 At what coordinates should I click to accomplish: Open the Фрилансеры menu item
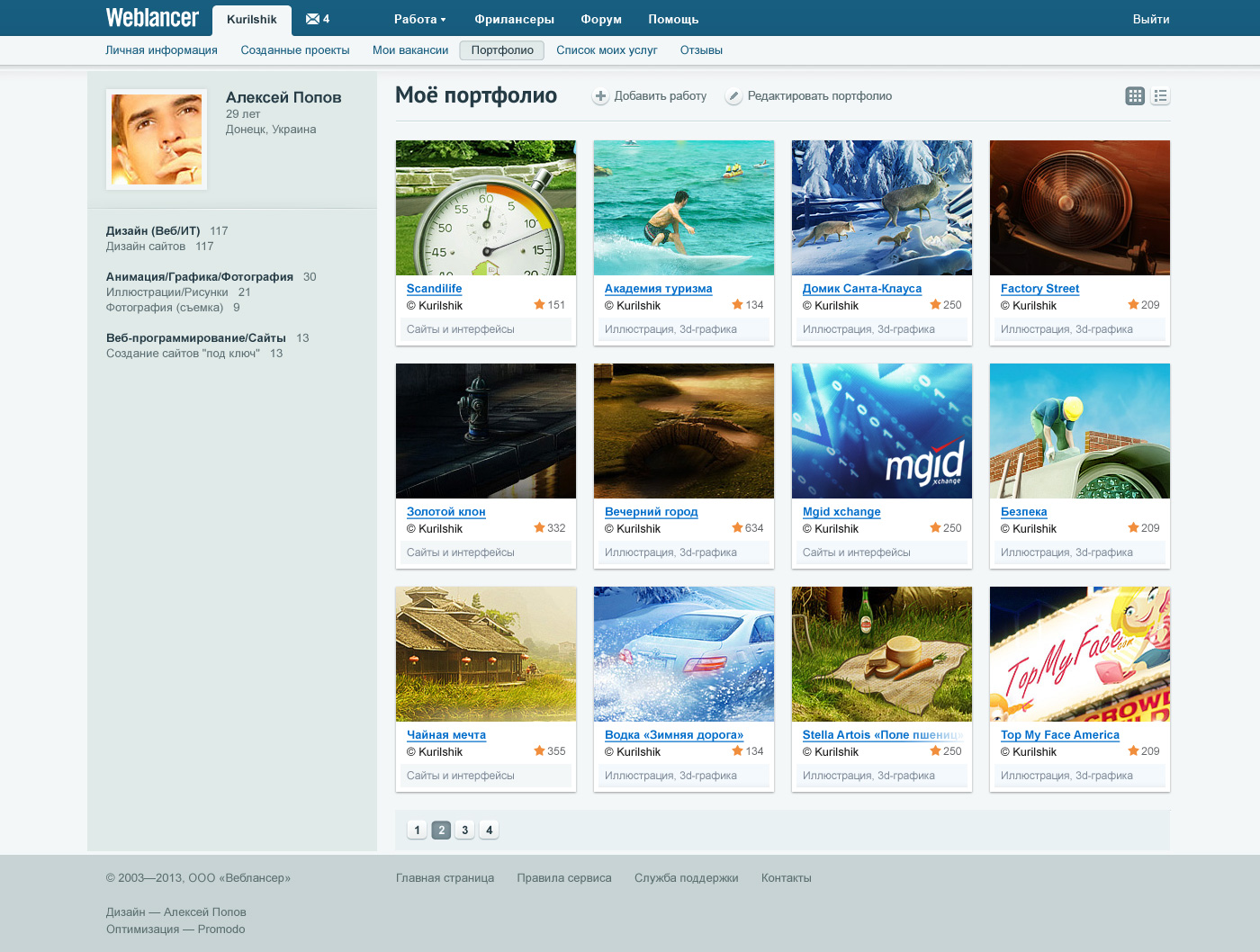click(514, 19)
